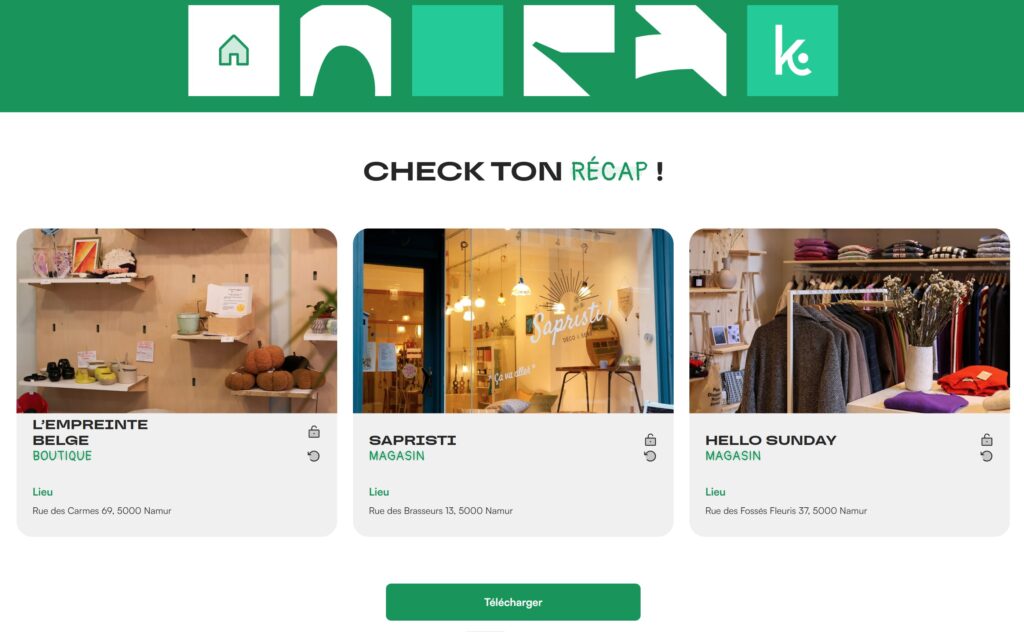Click the L'EMPREINTE BELGE title

click(90, 432)
